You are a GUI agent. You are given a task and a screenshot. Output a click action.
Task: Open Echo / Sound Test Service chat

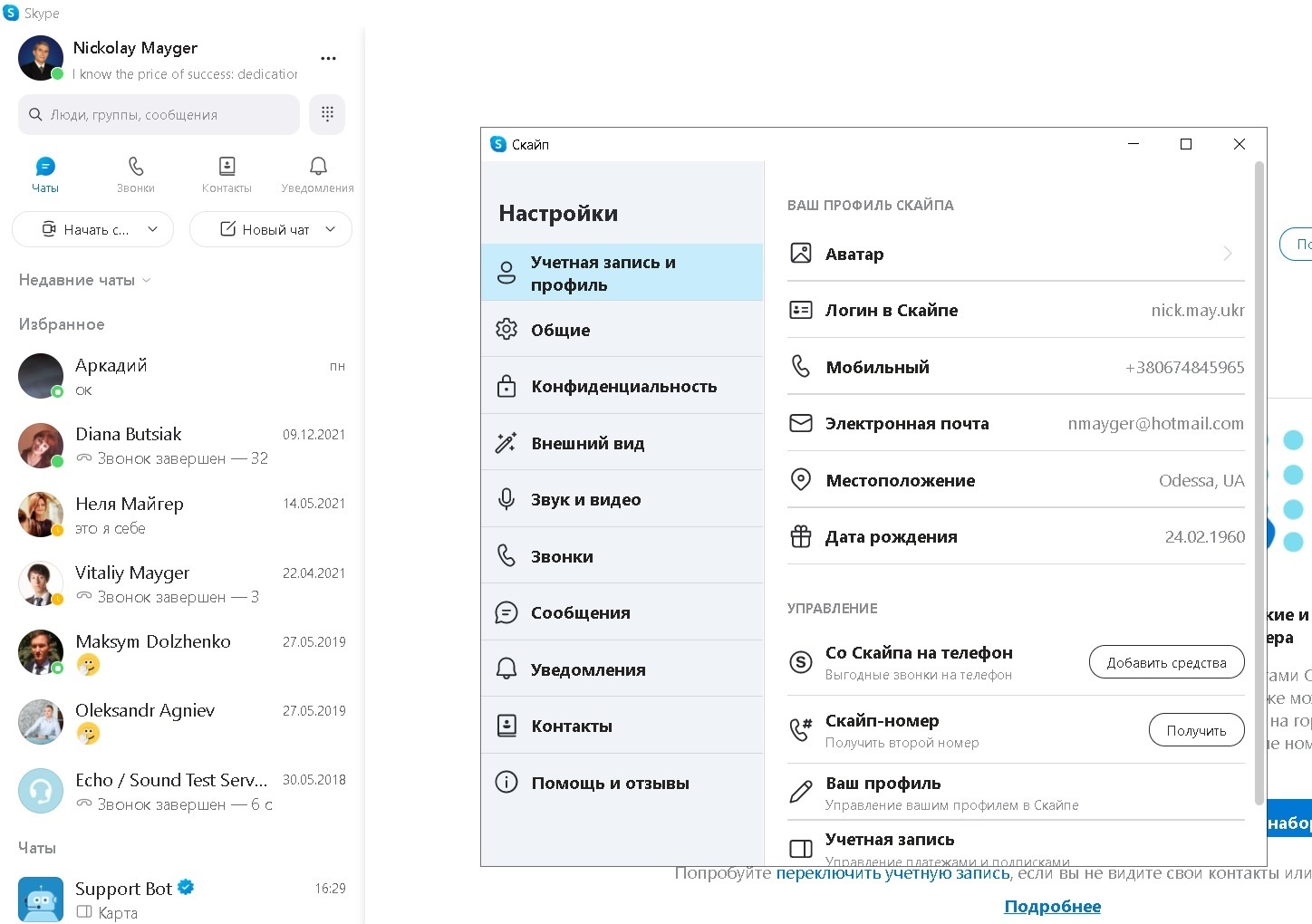182,791
